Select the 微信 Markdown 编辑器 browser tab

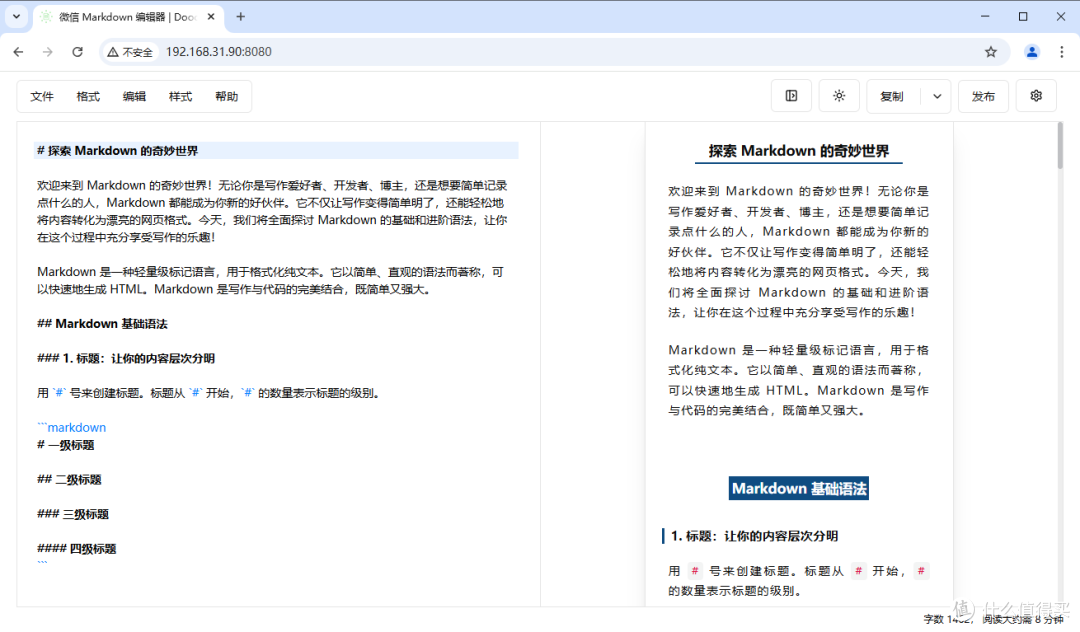point(128,17)
